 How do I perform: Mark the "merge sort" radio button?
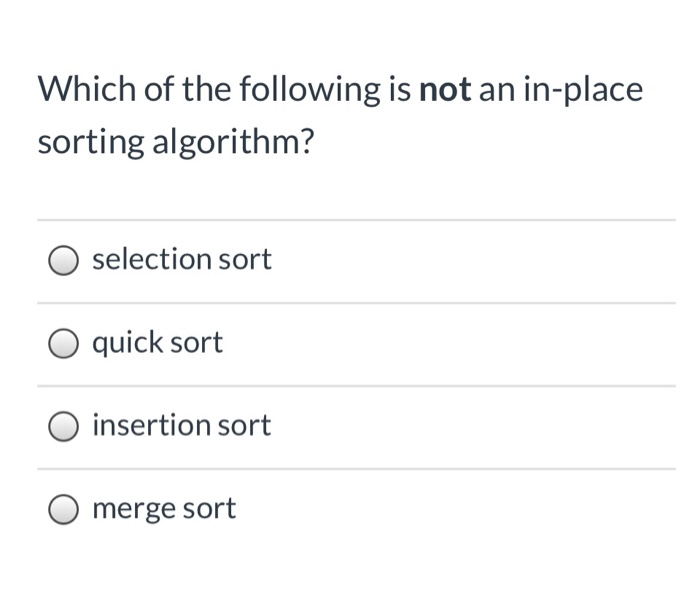(x=64, y=510)
